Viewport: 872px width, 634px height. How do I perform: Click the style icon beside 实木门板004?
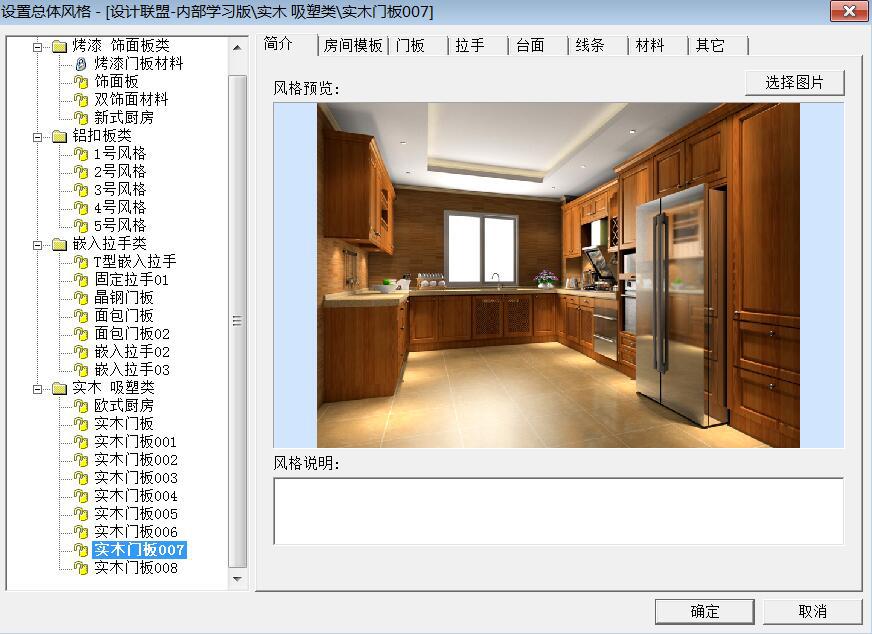click(81, 496)
